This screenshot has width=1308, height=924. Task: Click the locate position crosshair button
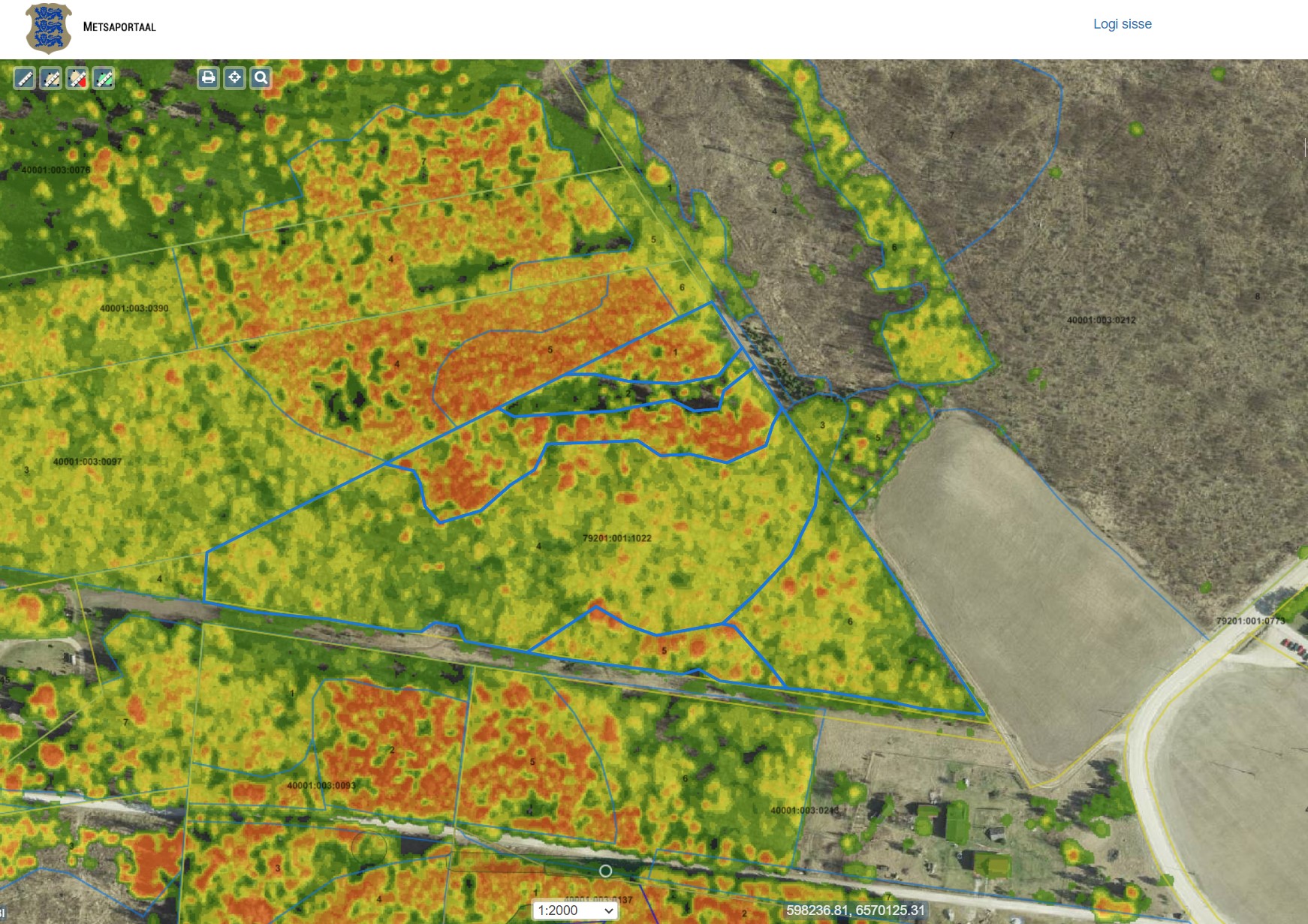tap(234, 77)
